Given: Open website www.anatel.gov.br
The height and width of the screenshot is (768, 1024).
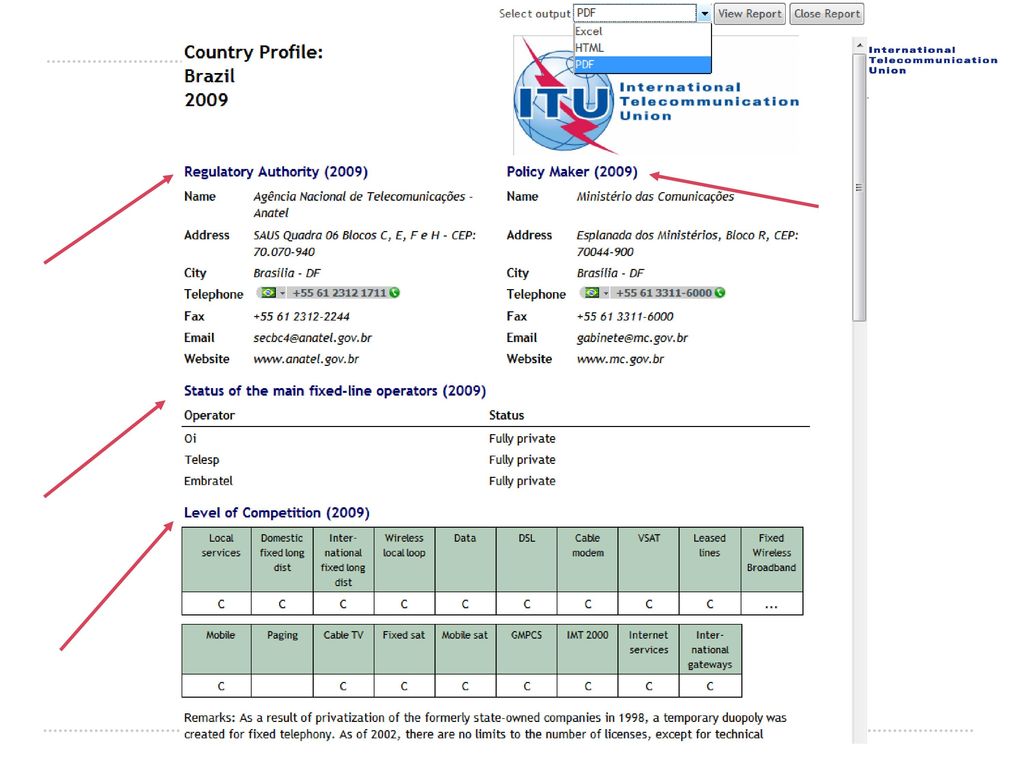Looking at the screenshot, I should coord(306,359).
